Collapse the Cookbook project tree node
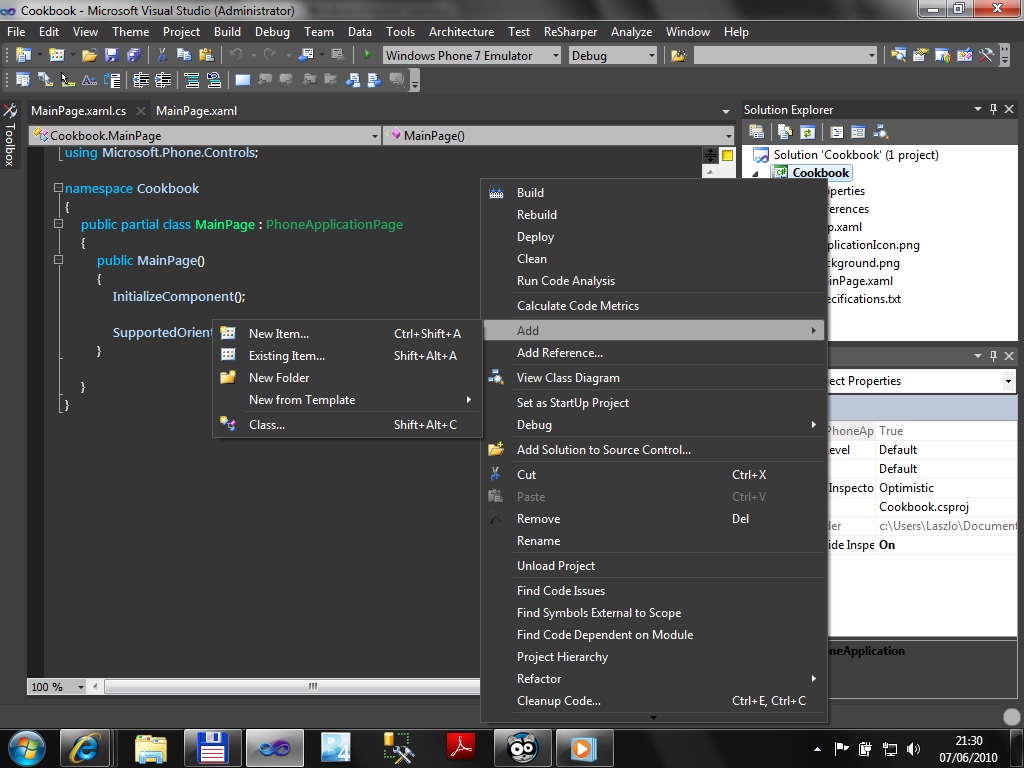This screenshot has height=768, width=1024. (x=756, y=174)
